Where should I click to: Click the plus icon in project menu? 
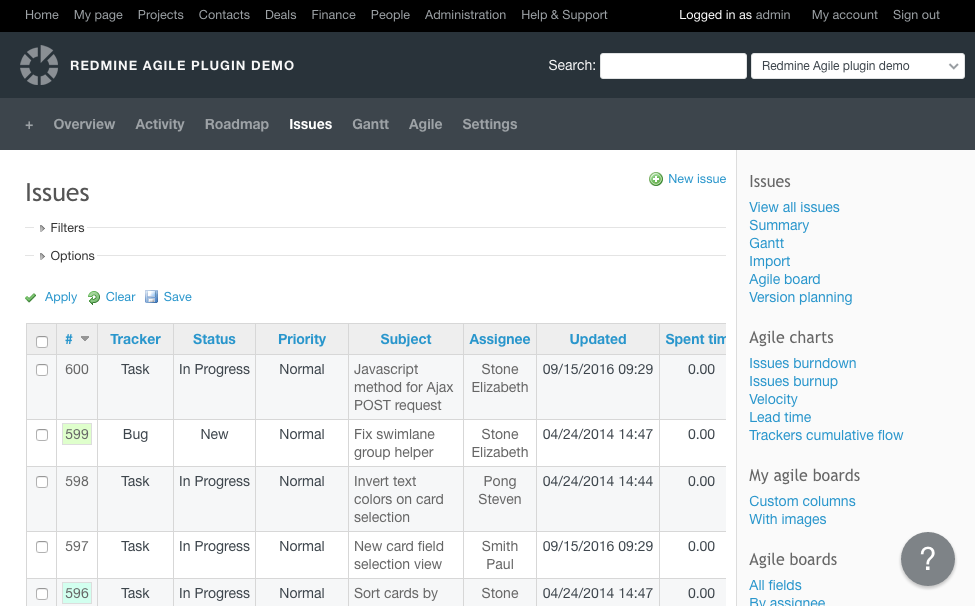pos(29,125)
